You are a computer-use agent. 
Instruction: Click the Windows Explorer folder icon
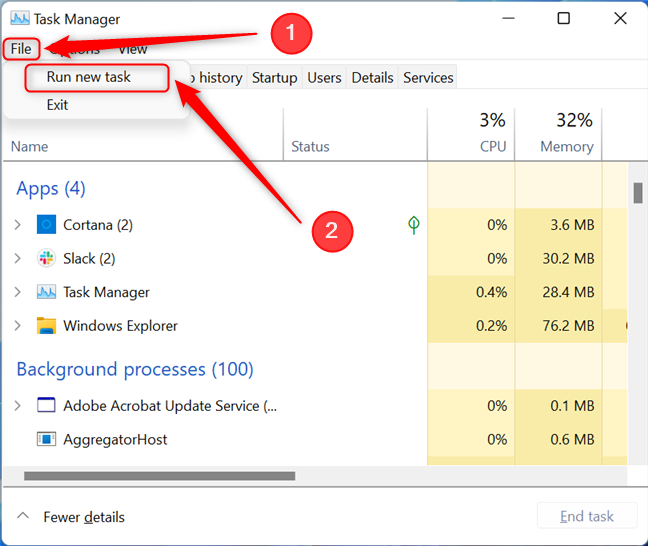pyautogui.click(x=46, y=325)
